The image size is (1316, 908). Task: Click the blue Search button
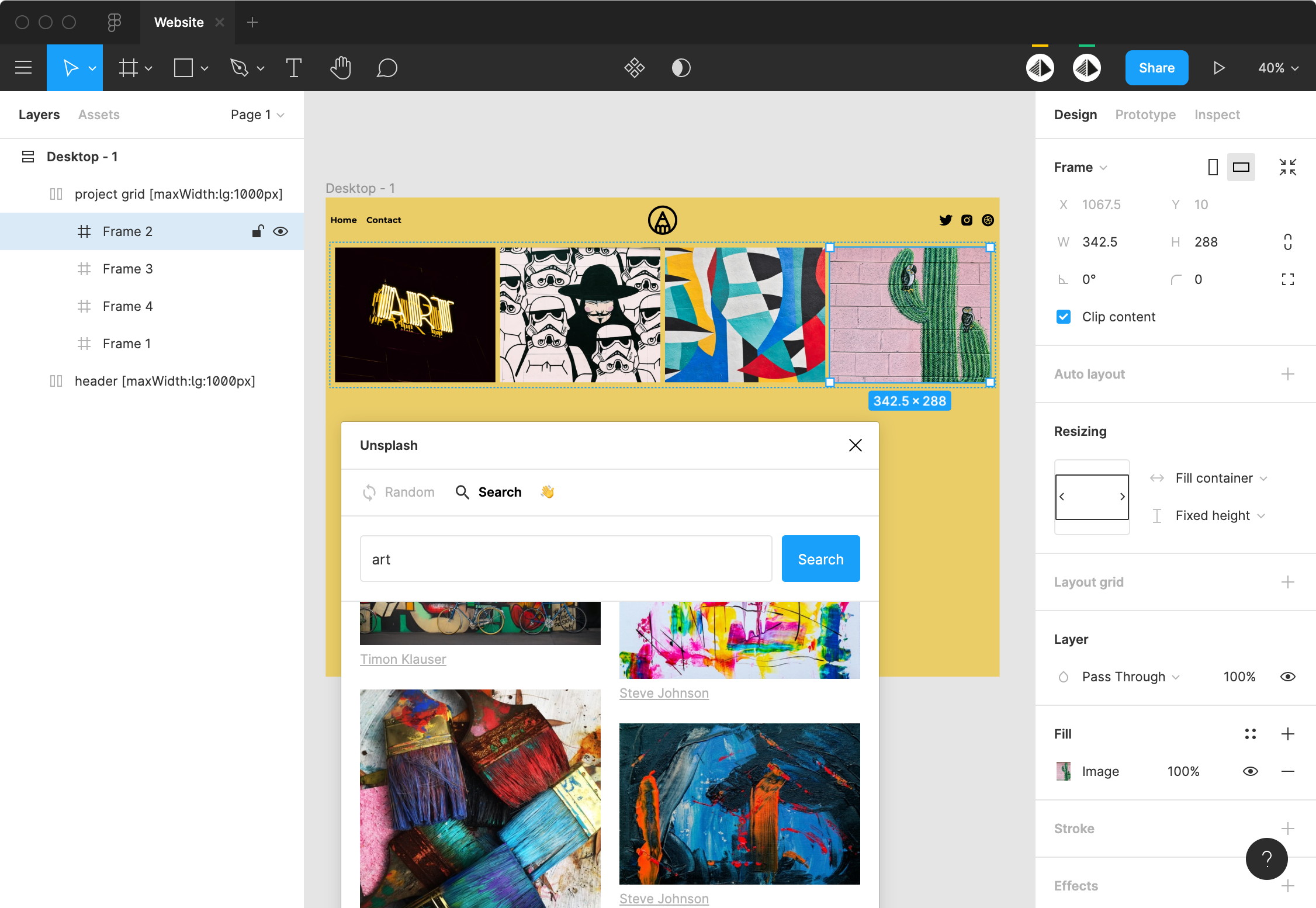pyautogui.click(x=820, y=559)
